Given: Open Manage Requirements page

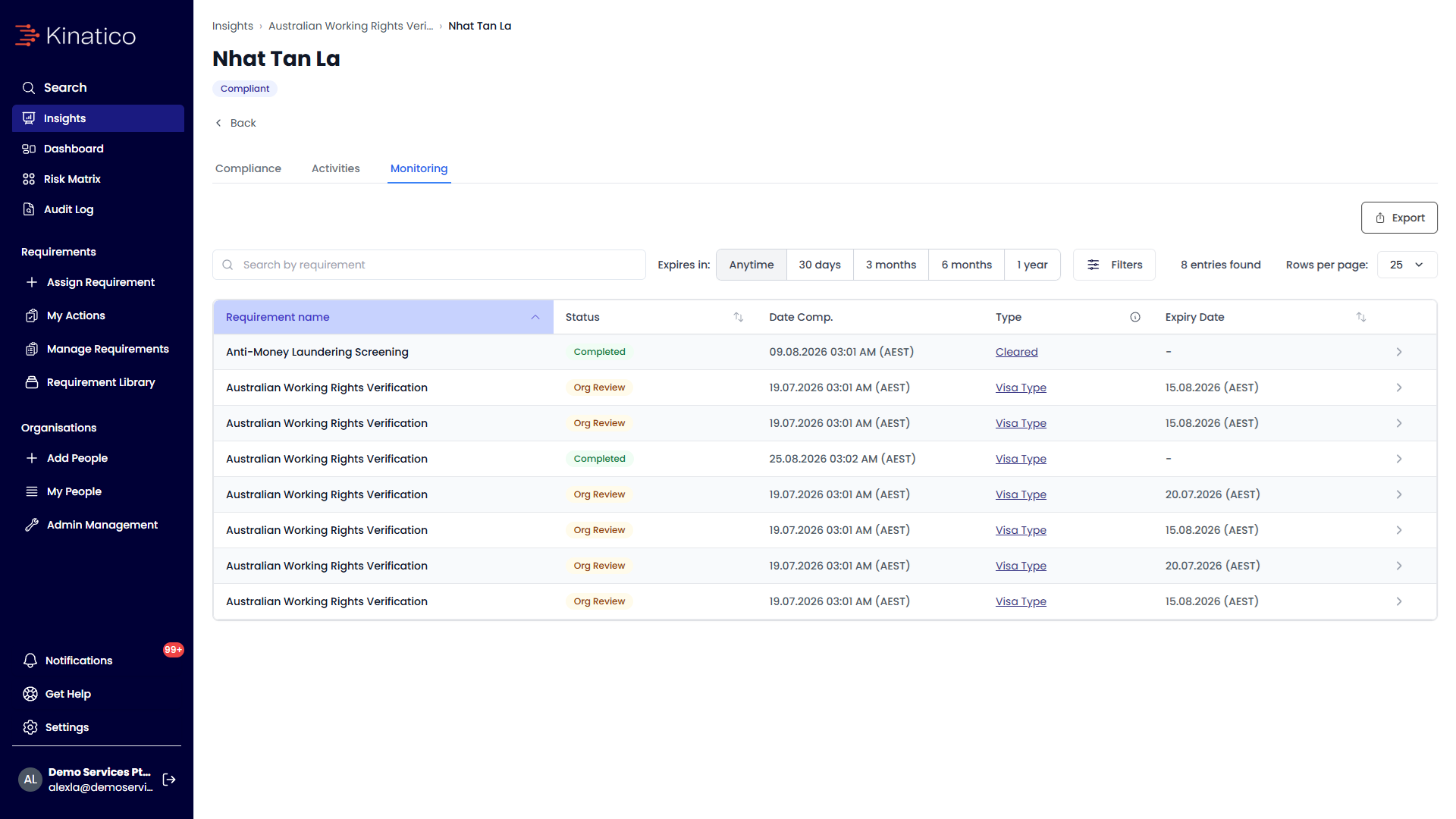Looking at the screenshot, I should 98,349.
